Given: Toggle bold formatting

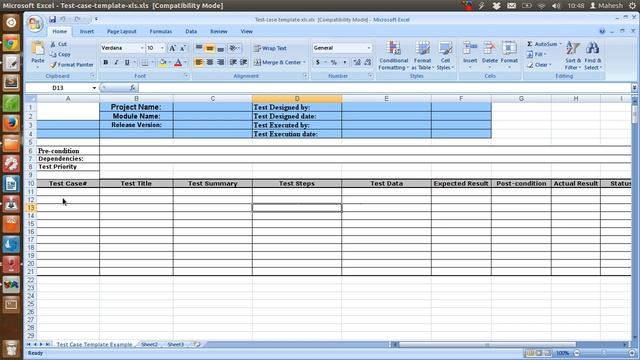Looking at the screenshot, I should pyautogui.click(x=106, y=62).
